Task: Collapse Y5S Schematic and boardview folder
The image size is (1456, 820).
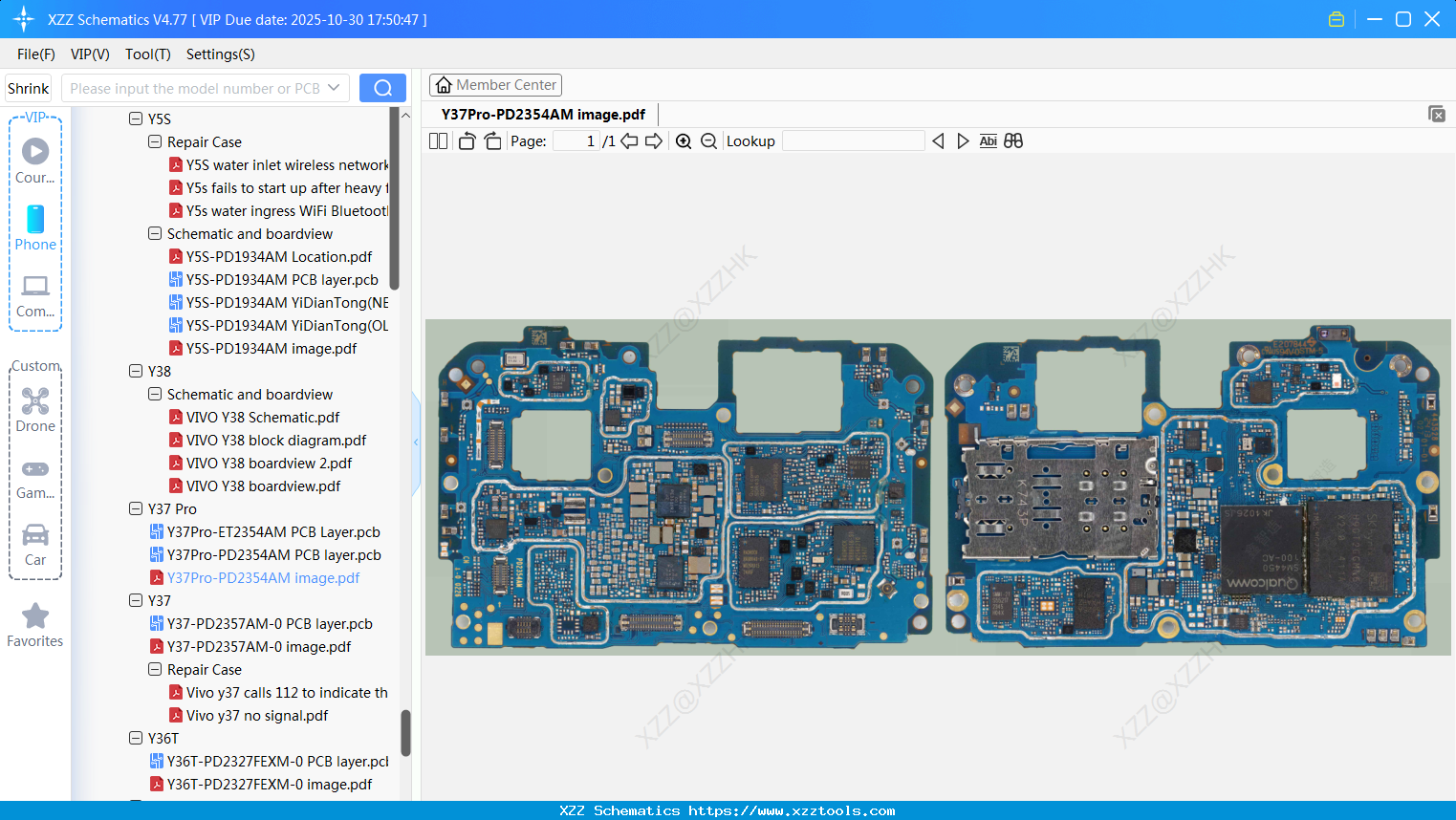Action: (x=155, y=233)
